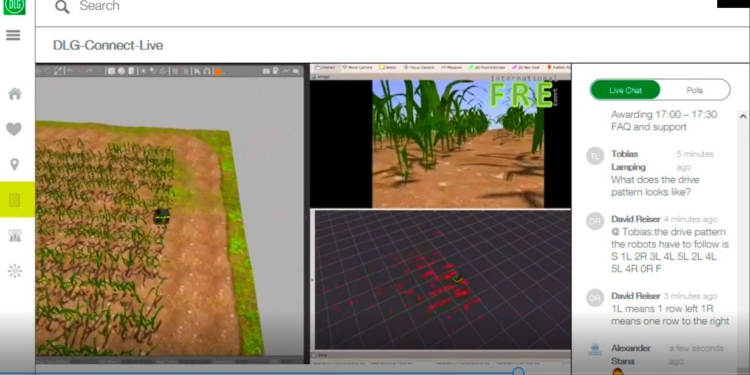
Task: Switch to the Live Chat tab
Action: [x=625, y=90]
